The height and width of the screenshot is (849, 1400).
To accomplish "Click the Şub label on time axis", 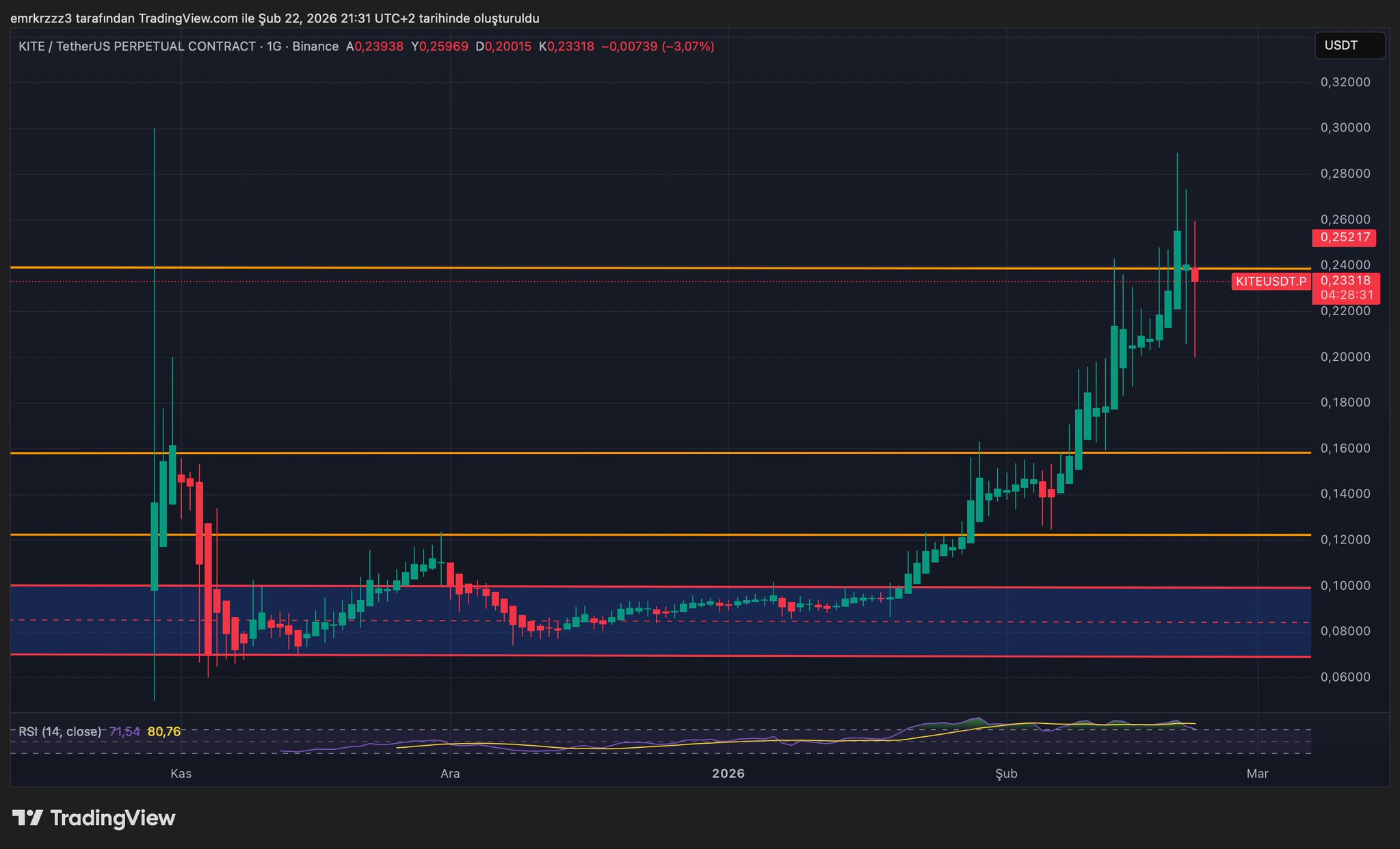I will coord(1006,774).
